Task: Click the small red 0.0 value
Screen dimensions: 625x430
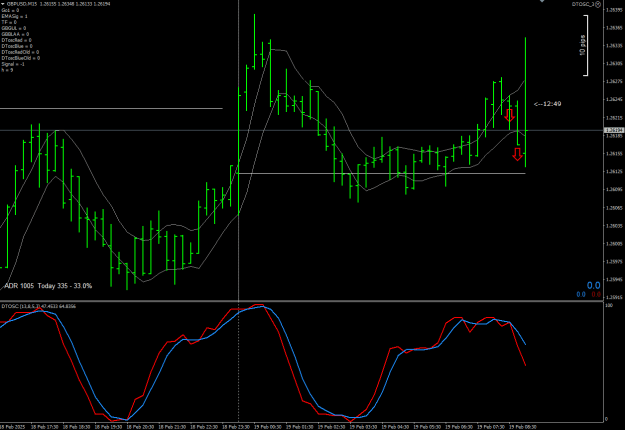Action: click(596, 295)
